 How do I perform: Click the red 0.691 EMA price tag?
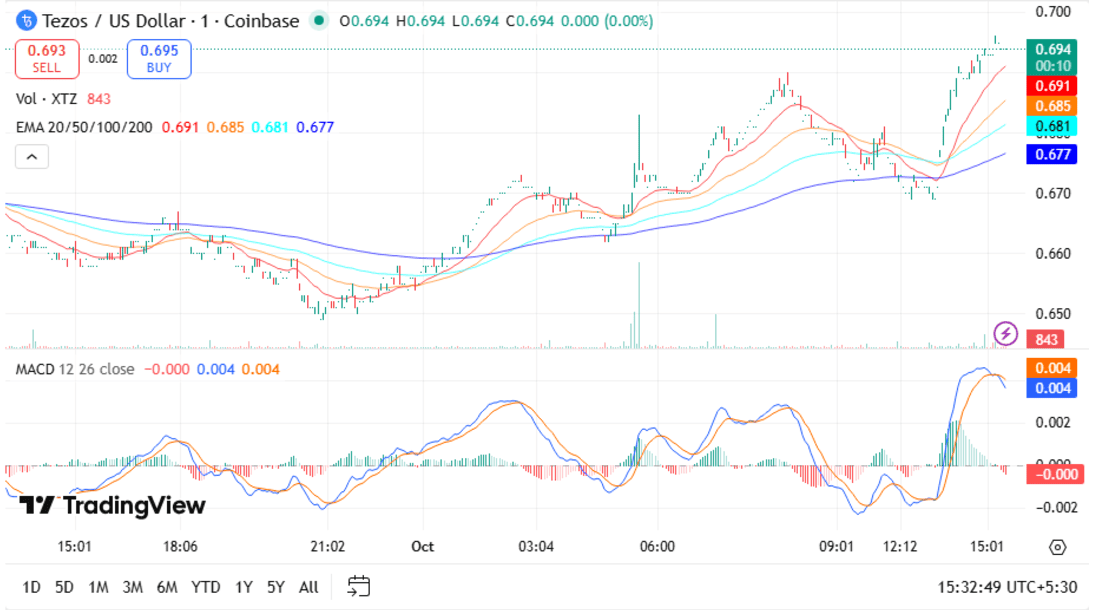tap(1052, 86)
